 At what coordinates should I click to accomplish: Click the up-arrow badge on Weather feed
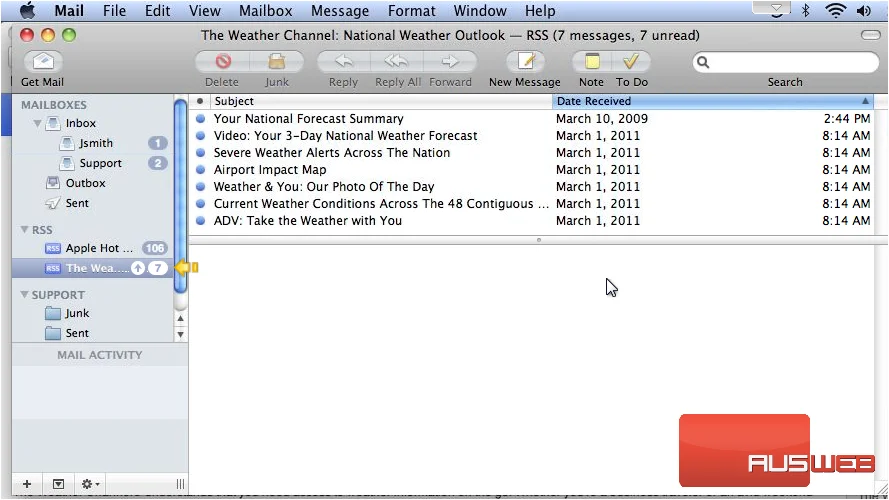[138, 268]
